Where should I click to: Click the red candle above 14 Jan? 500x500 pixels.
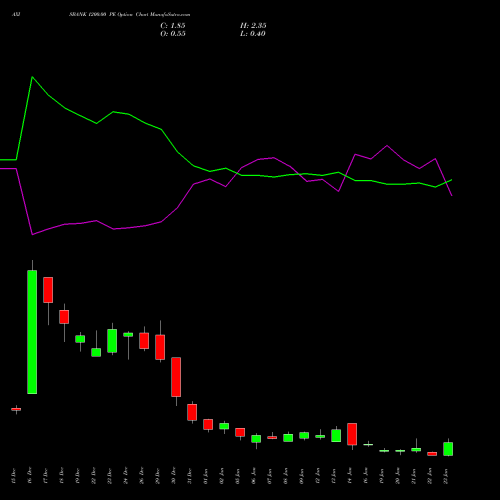(x=352, y=434)
